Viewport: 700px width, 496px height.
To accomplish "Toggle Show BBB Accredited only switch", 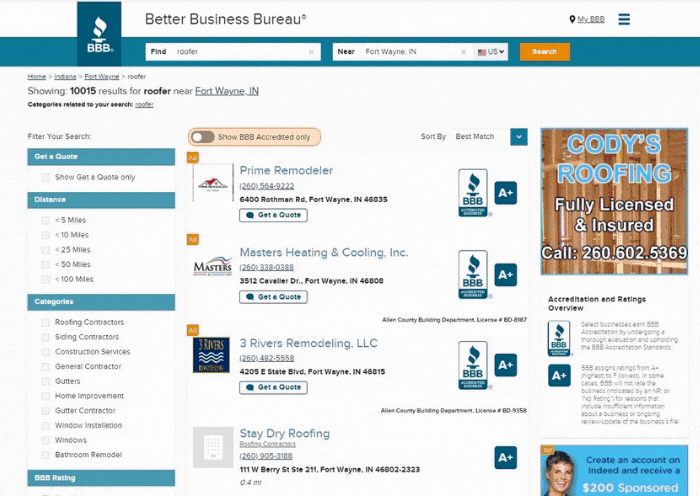I will pos(203,137).
